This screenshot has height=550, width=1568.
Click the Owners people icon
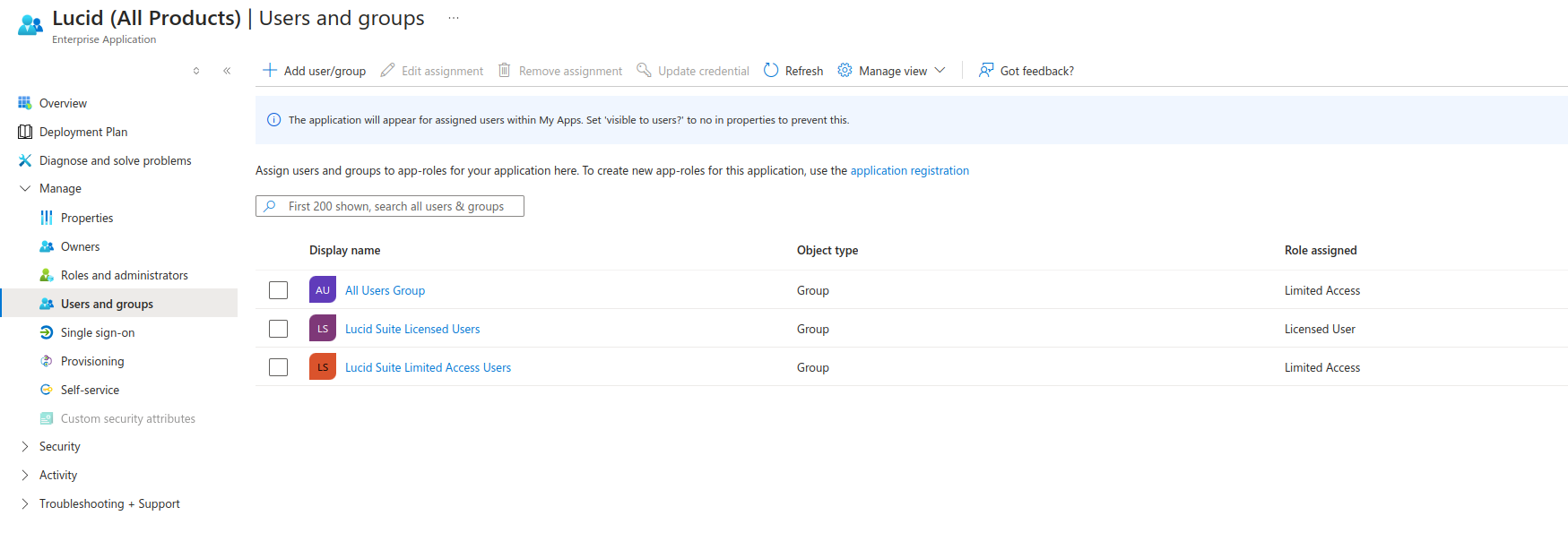click(47, 246)
